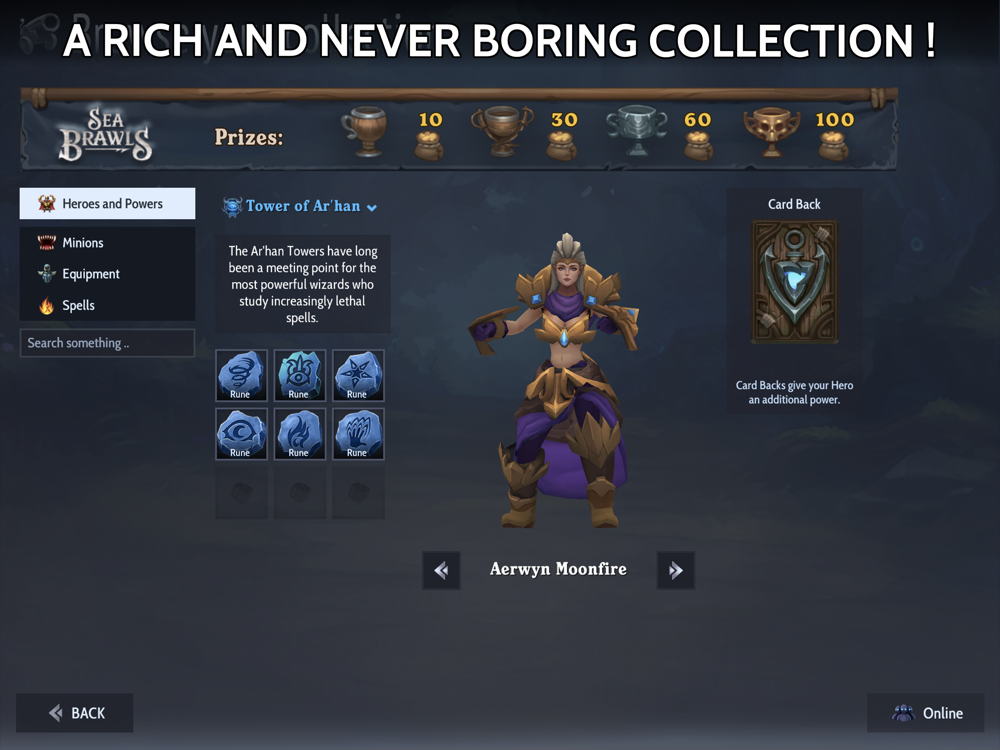This screenshot has width=1000, height=750.
Task: Go back using the BACK button
Action: [x=75, y=713]
